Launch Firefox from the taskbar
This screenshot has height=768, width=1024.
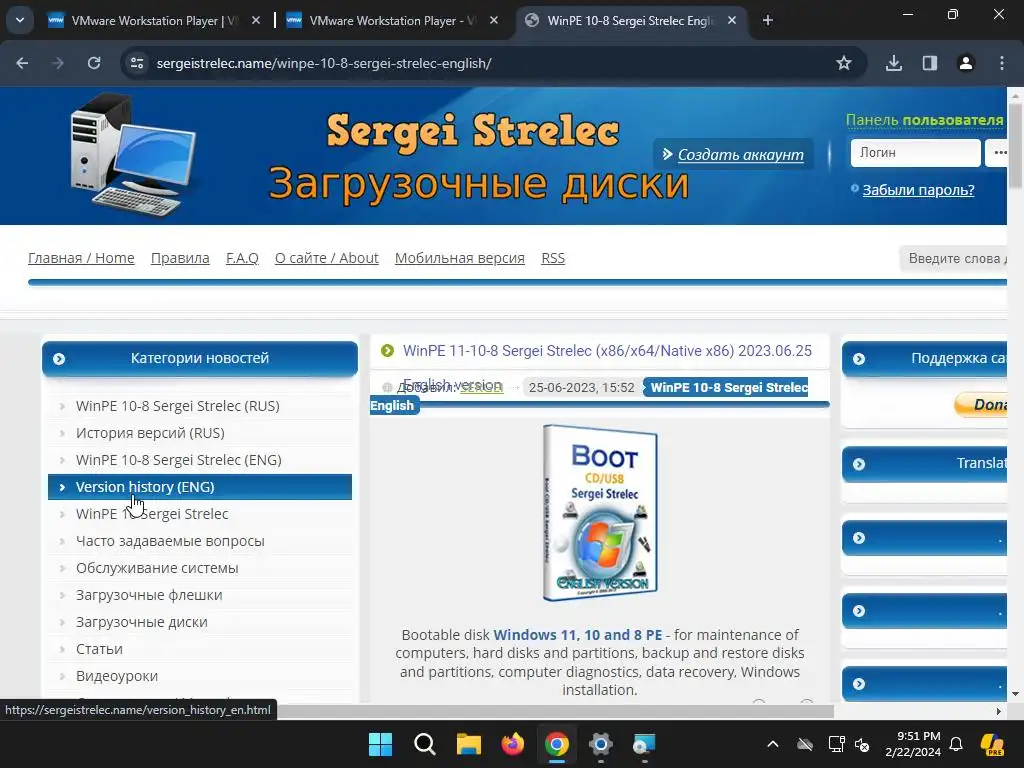[x=513, y=744]
